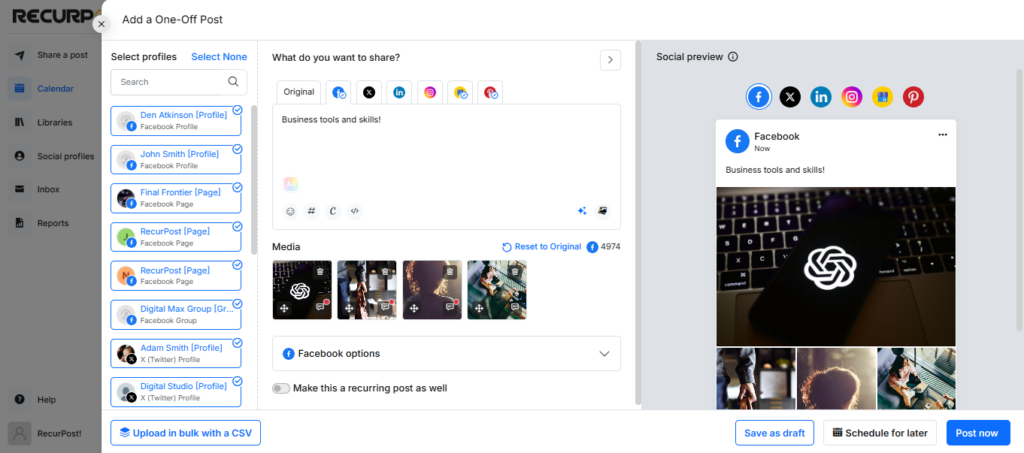This screenshot has width=1024, height=453.
Task: Click the search magnifier in profile search
Action: 233,82
